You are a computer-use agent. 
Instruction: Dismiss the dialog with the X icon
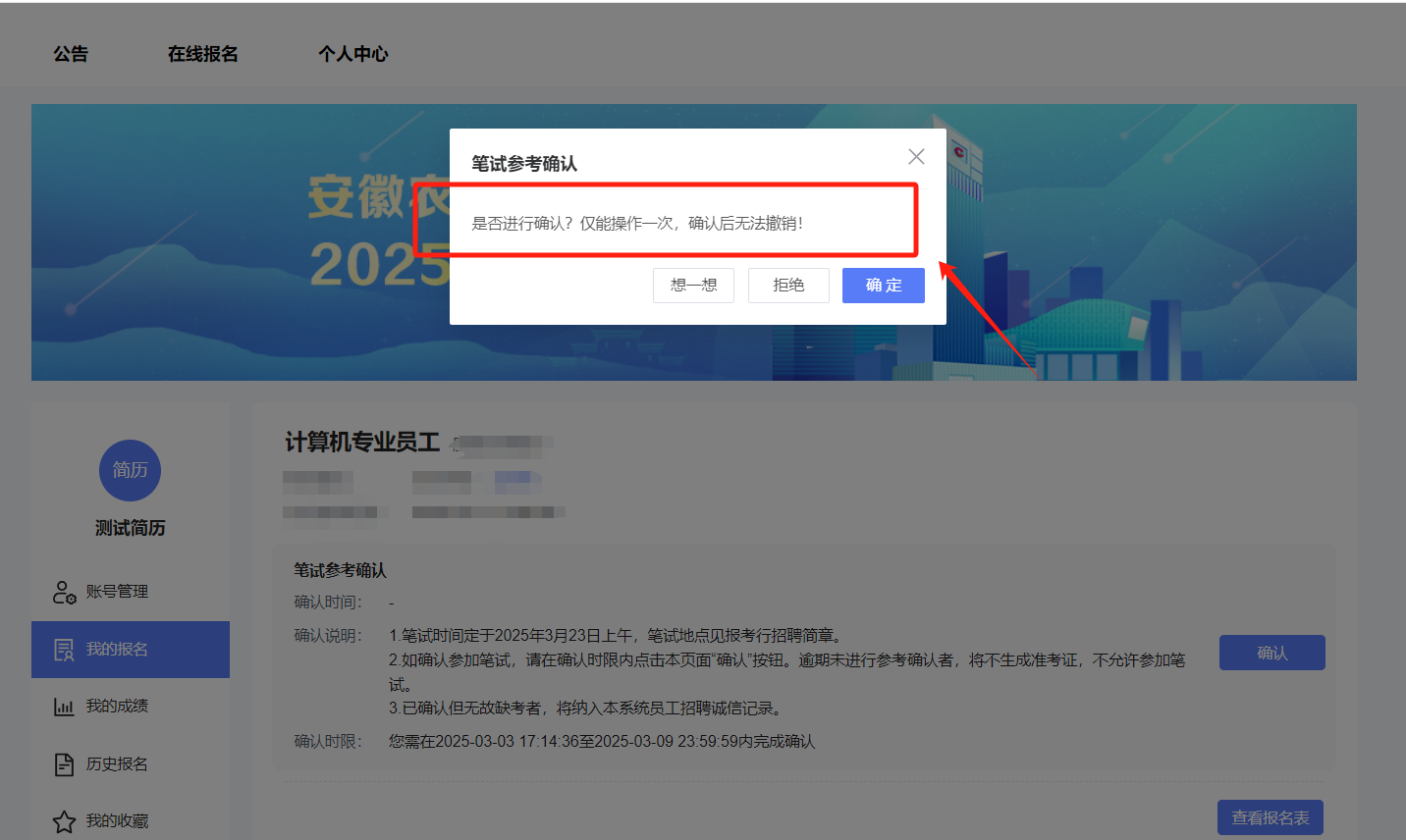[915, 155]
